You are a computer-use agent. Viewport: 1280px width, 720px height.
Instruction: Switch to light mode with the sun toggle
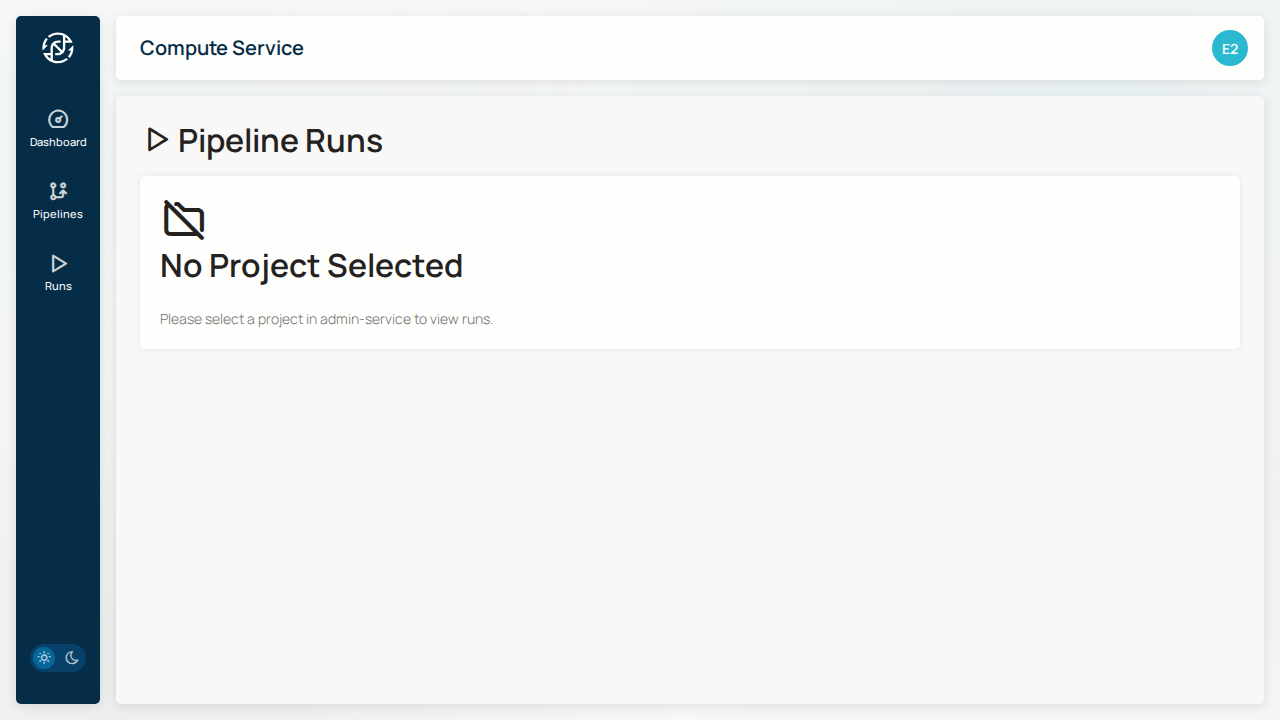(44, 658)
